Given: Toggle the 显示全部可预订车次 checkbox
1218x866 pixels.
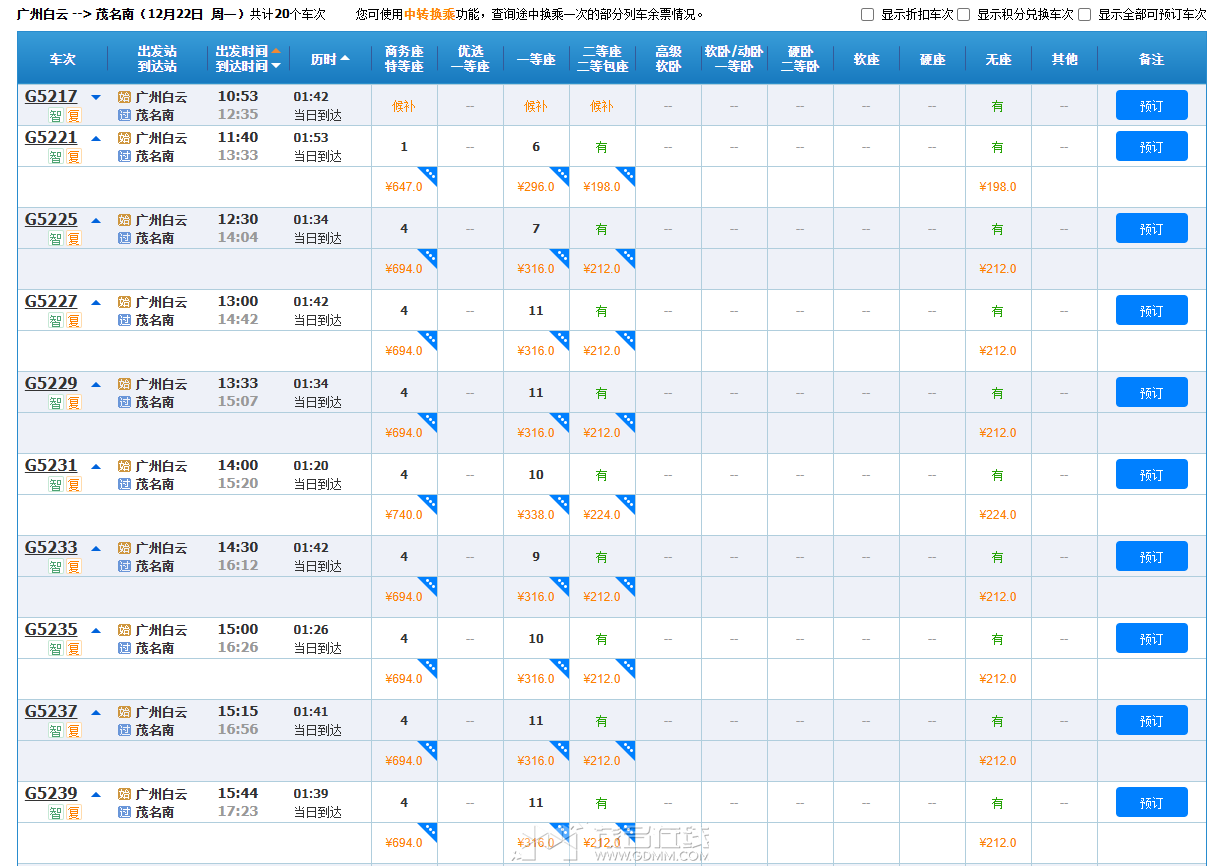Looking at the screenshot, I should [1084, 15].
